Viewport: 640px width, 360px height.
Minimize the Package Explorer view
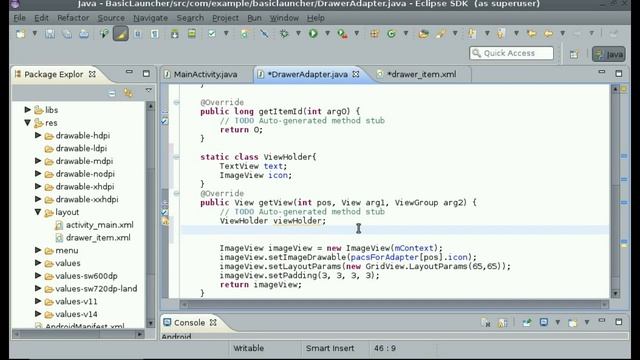129,72
